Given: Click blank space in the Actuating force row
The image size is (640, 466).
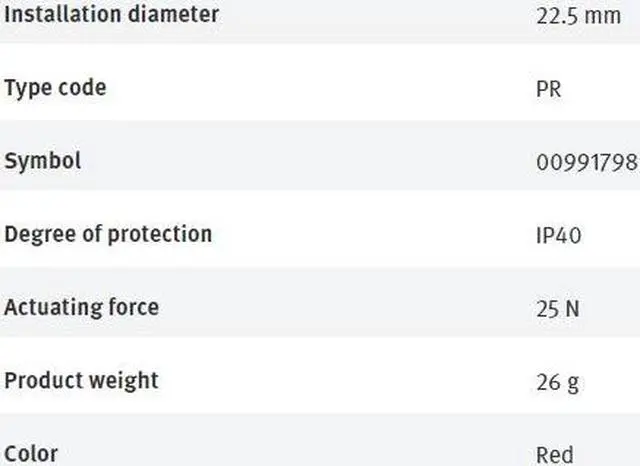Looking at the screenshot, I should tap(340, 308).
